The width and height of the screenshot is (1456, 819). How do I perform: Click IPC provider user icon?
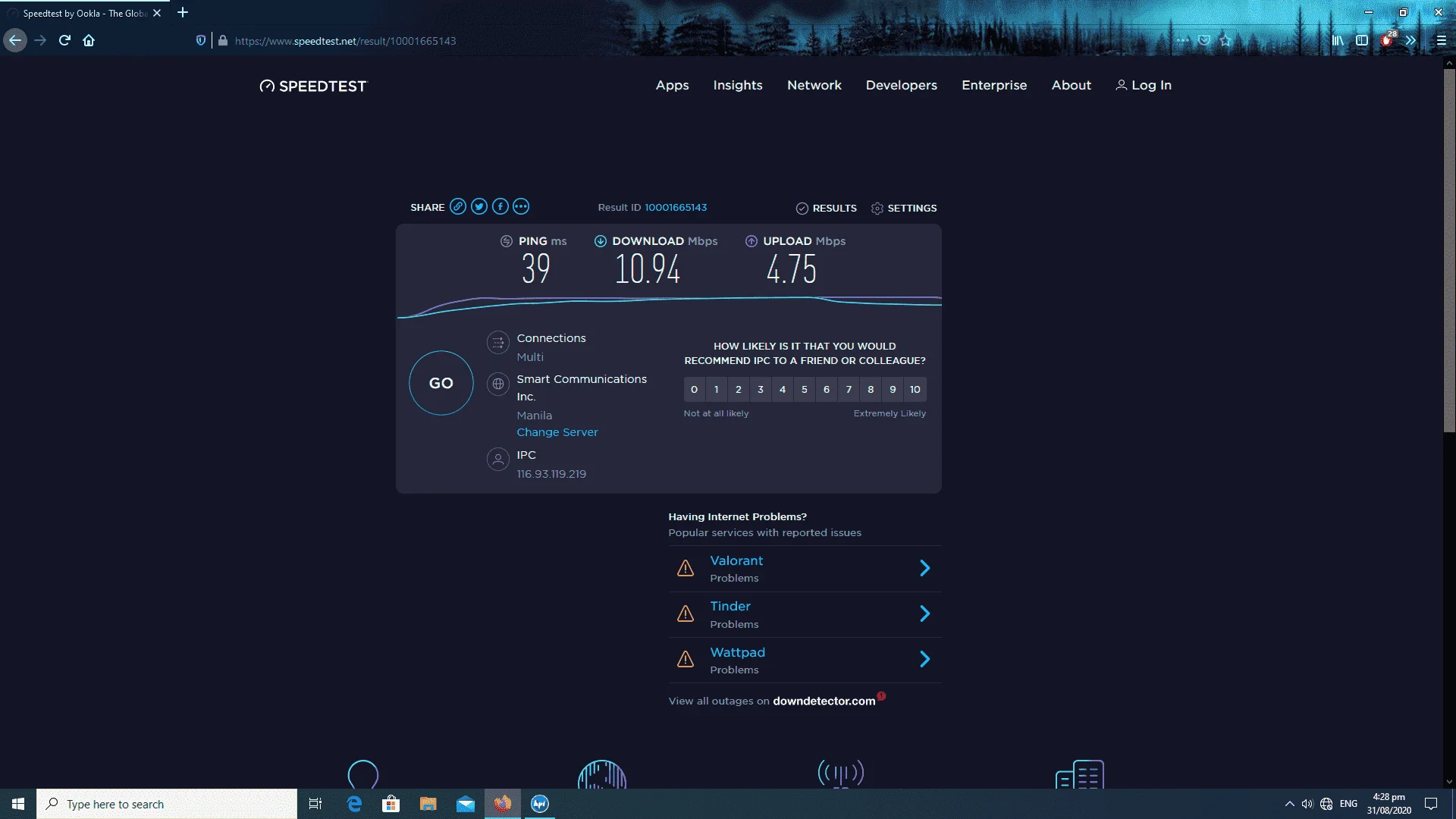tap(497, 460)
